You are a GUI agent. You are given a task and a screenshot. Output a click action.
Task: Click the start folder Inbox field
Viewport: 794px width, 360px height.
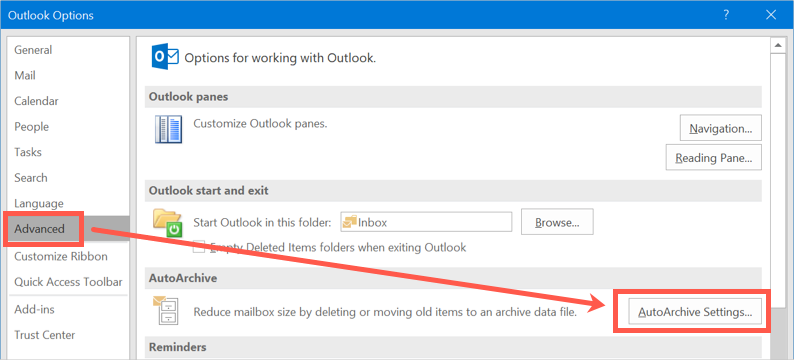pos(426,222)
